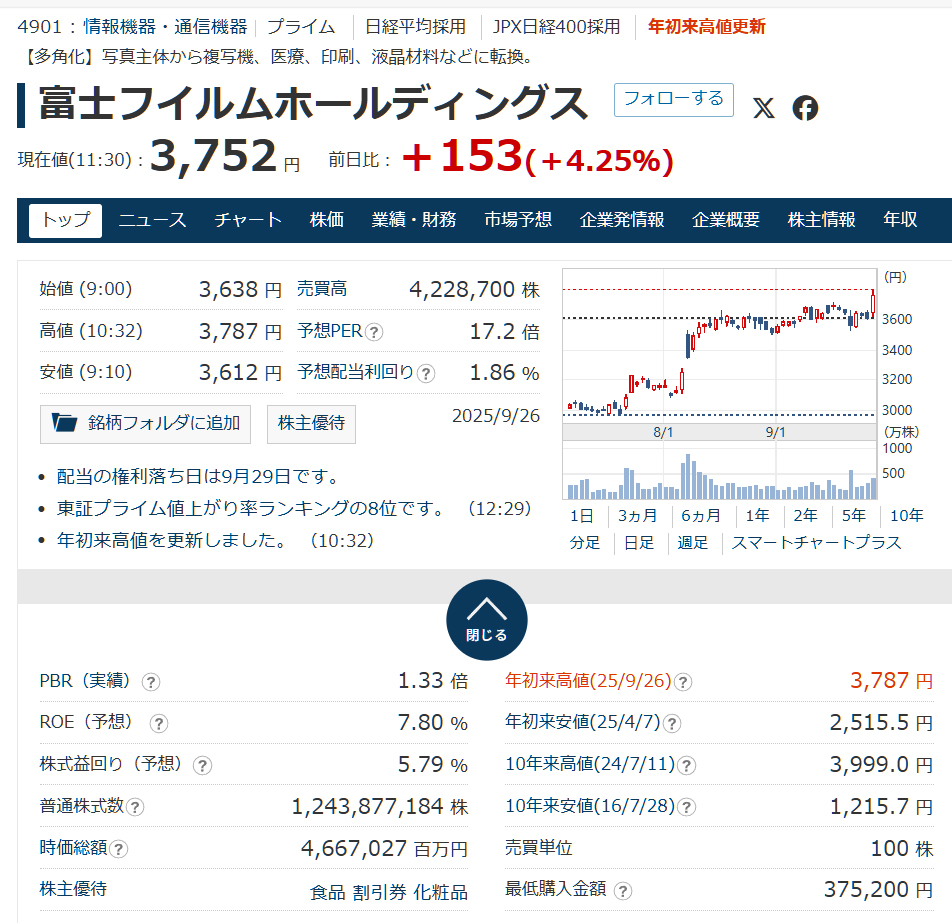Image resolution: width=952 pixels, height=923 pixels.
Task: Go to the 業績・財務 tab
Action: (x=414, y=220)
